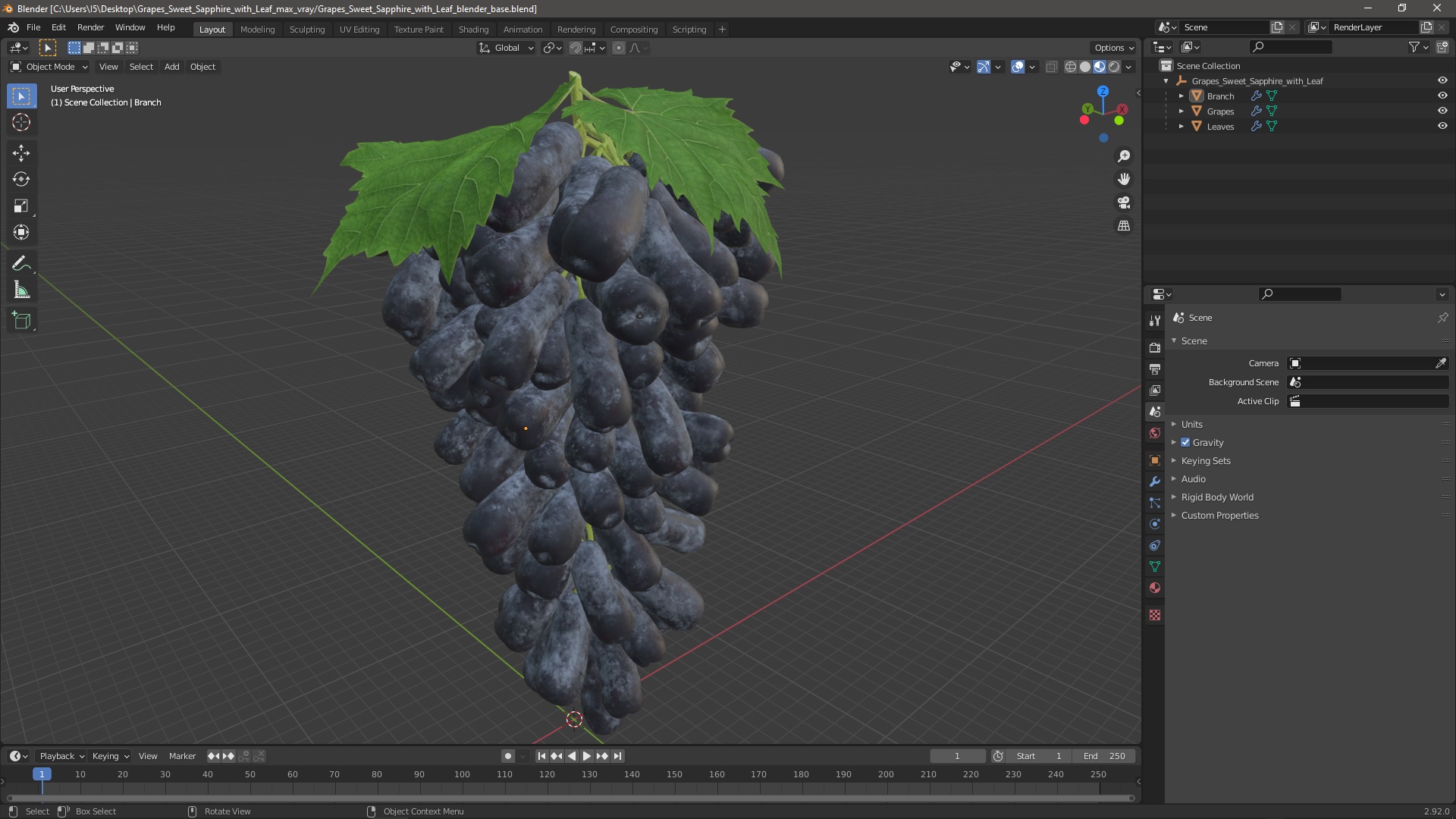Image resolution: width=1456 pixels, height=819 pixels.
Task: Open the Object Data properties tab
Action: (1155, 566)
